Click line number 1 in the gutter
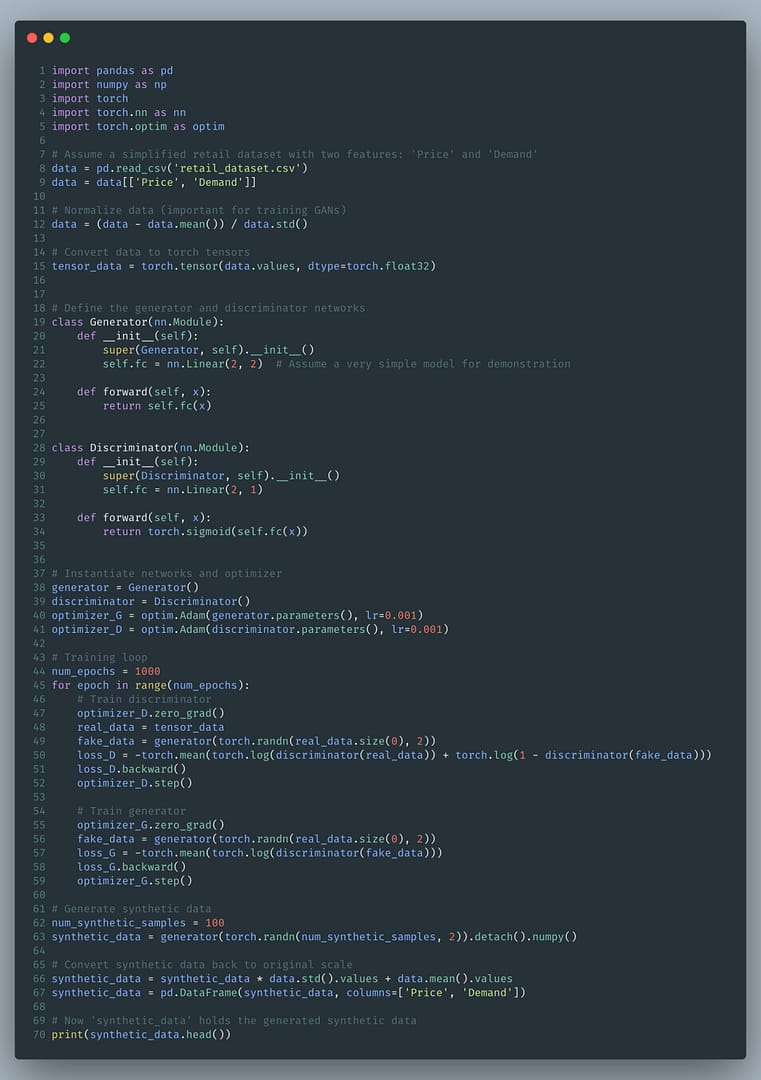 (x=42, y=71)
